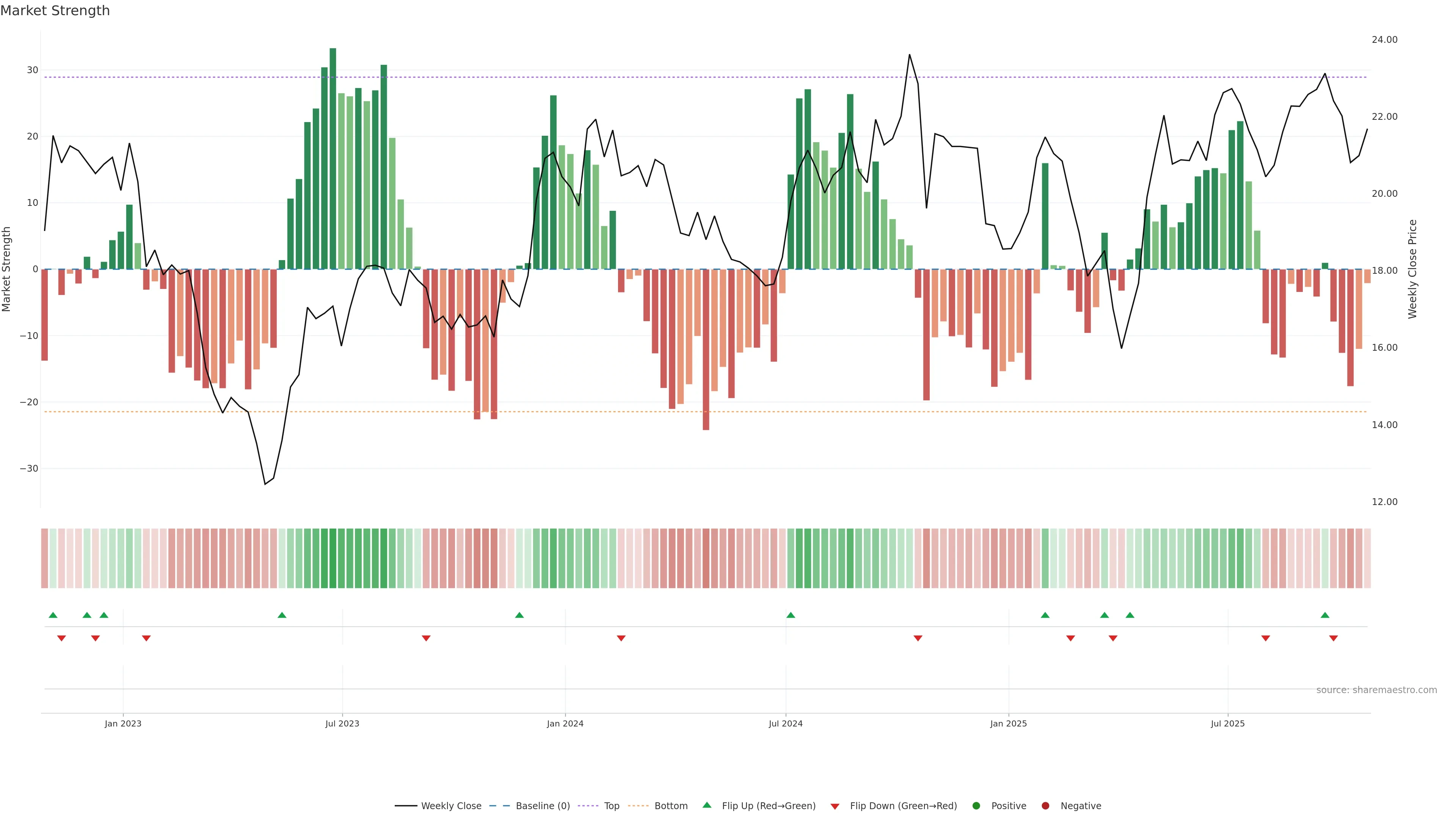1456x819 pixels.
Task: Click the 24.00 right-axis tick label
Action: click(x=1384, y=39)
